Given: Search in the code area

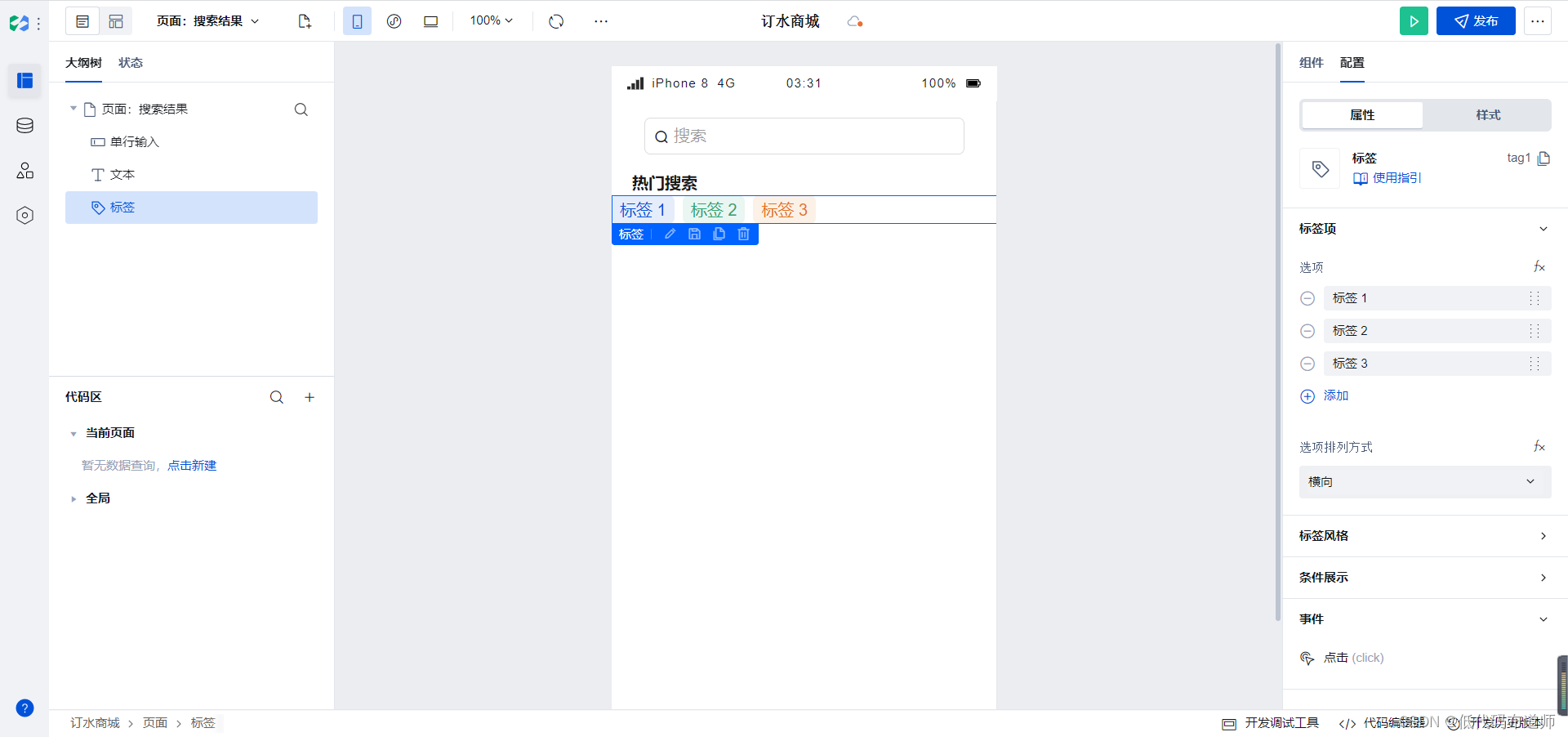Looking at the screenshot, I should click(x=277, y=397).
